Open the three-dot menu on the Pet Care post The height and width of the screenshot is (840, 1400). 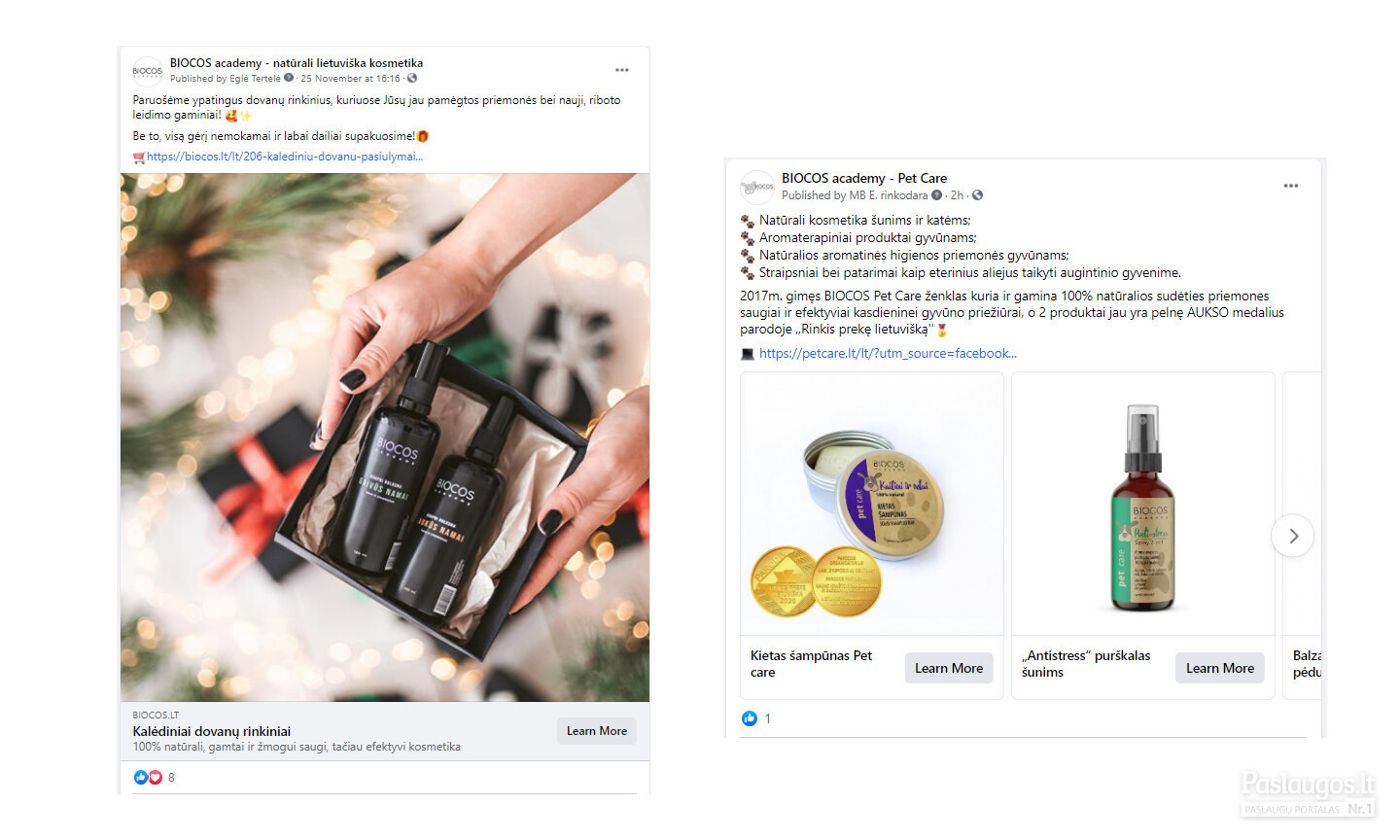pyautogui.click(x=1291, y=186)
